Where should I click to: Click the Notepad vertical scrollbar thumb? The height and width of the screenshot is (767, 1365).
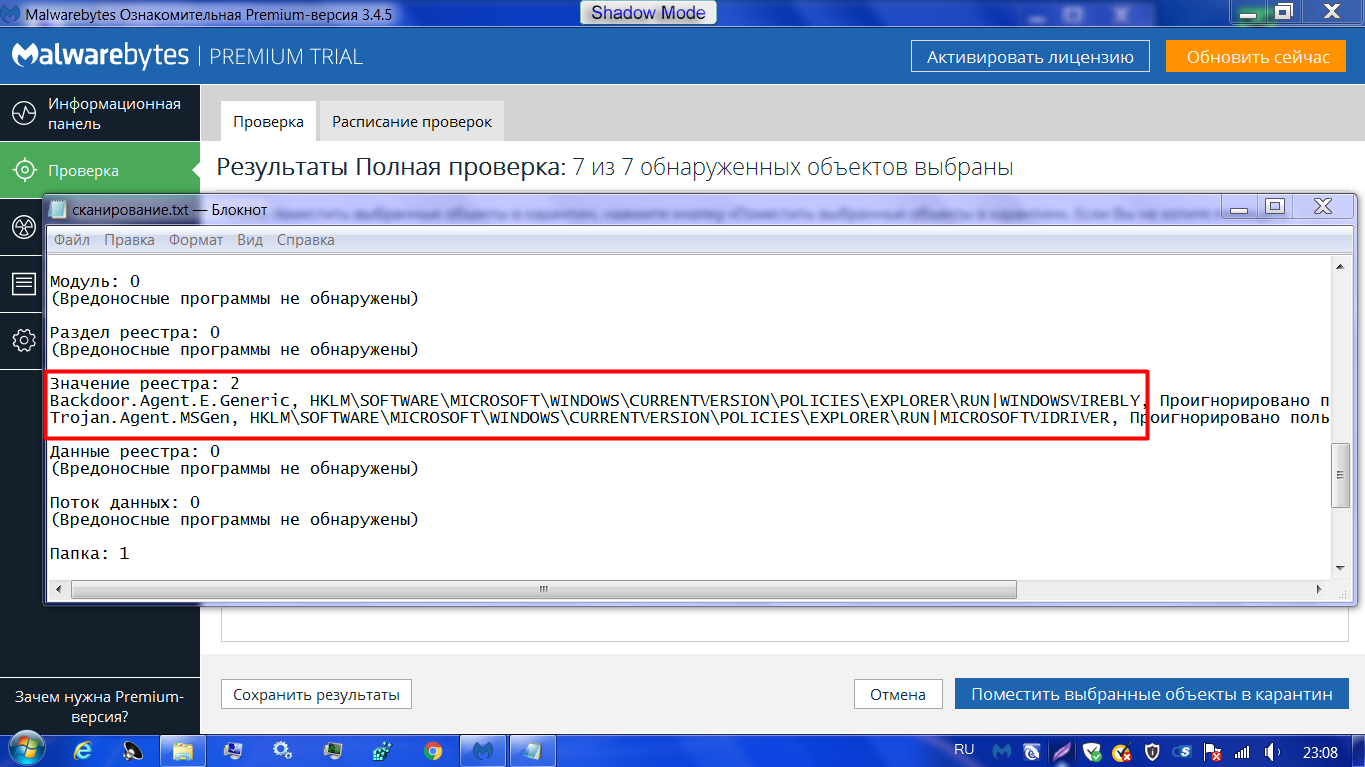click(x=1340, y=477)
